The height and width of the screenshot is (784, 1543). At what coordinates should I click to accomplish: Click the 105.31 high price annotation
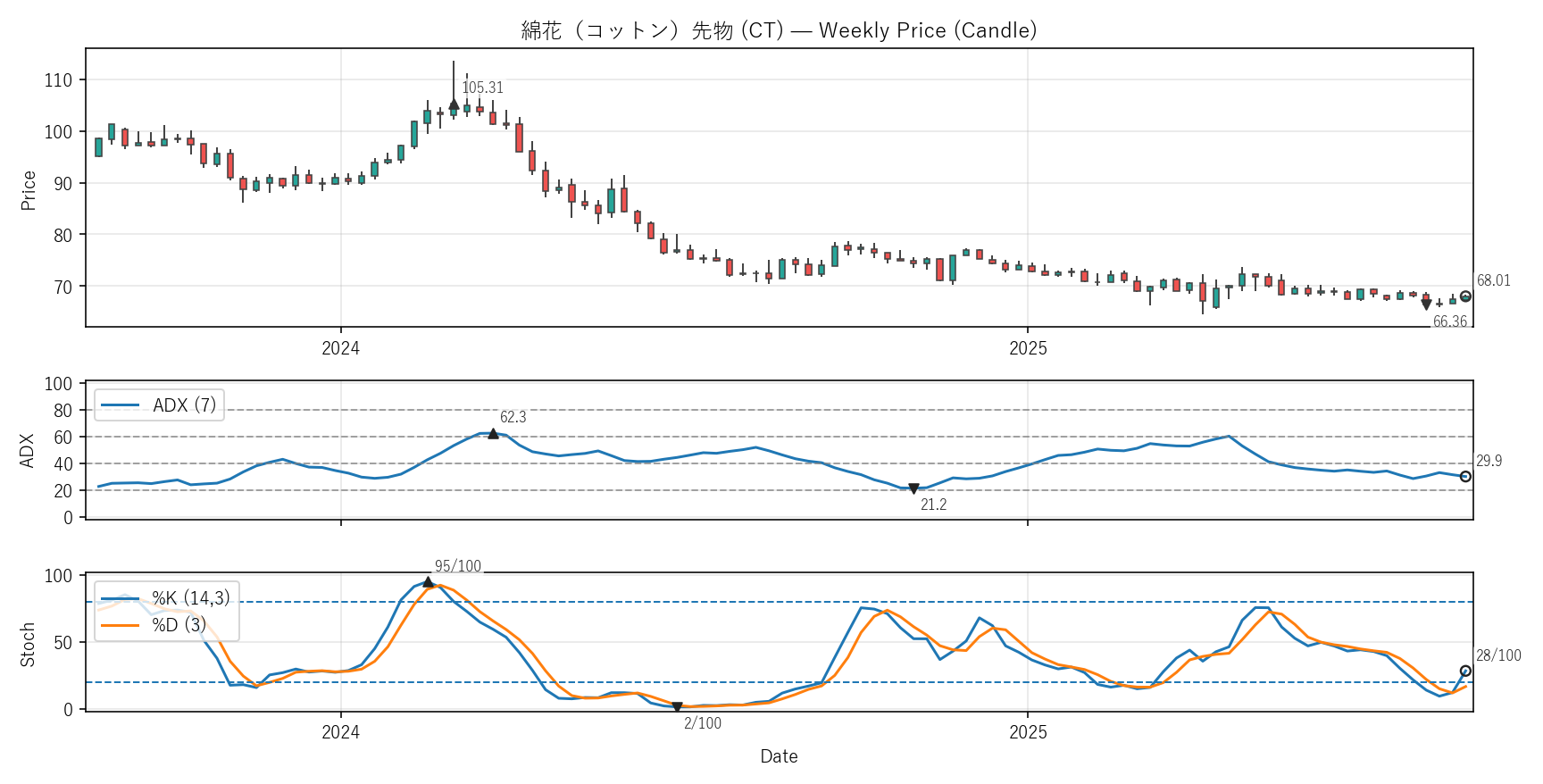pyautogui.click(x=482, y=88)
